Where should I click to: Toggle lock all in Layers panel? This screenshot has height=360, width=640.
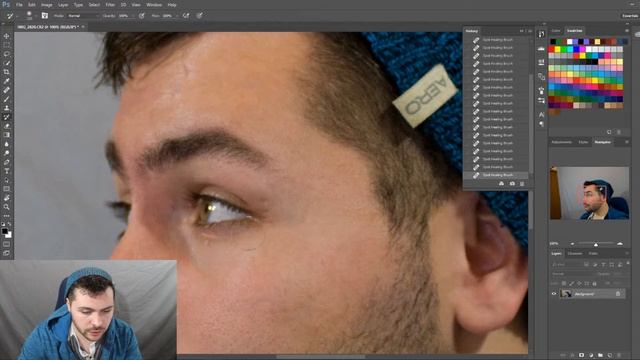click(594, 283)
